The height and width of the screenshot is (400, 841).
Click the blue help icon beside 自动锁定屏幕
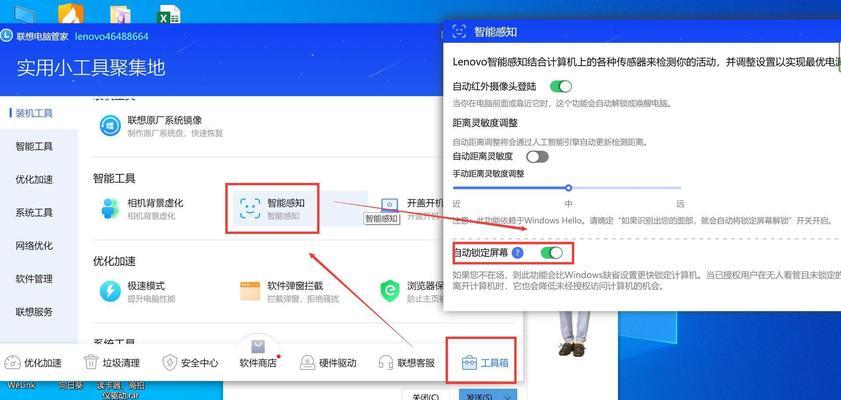517,253
